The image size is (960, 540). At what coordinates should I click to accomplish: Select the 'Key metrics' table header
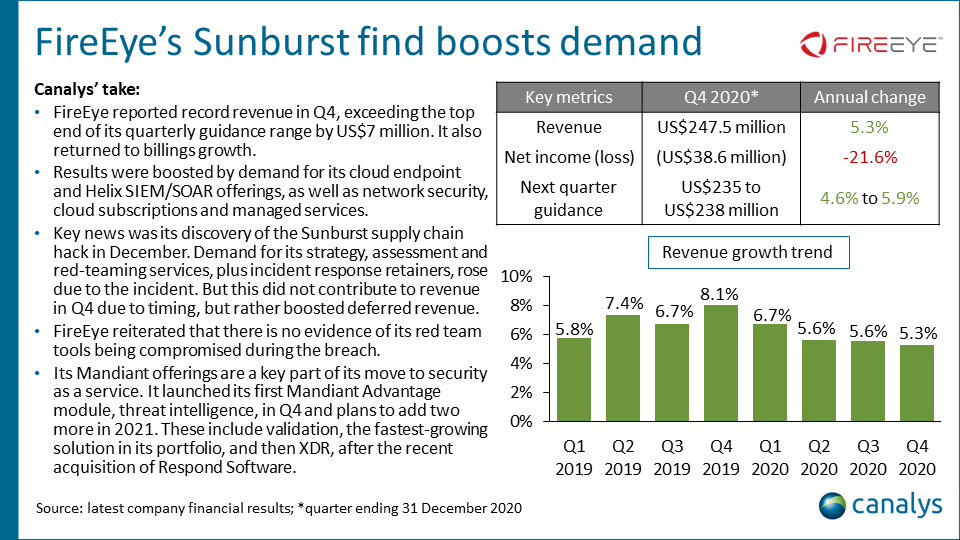click(x=569, y=97)
